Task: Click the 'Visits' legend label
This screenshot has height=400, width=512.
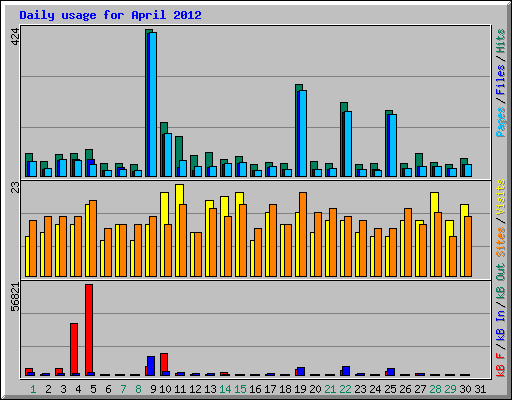Action: pos(500,197)
